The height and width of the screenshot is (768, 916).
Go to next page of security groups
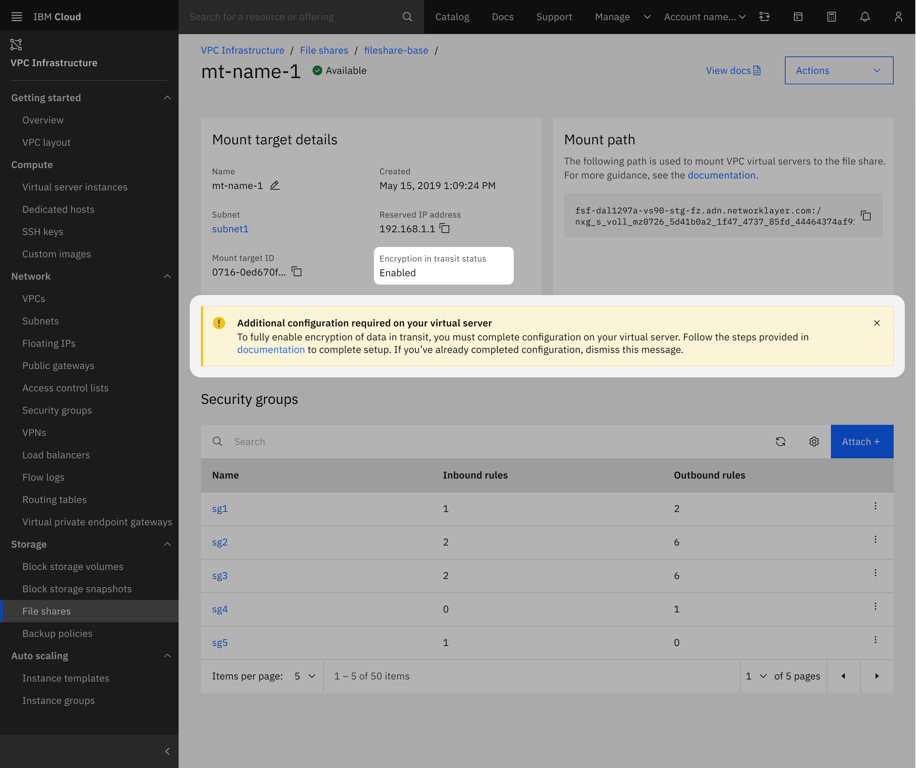[x=877, y=677]
